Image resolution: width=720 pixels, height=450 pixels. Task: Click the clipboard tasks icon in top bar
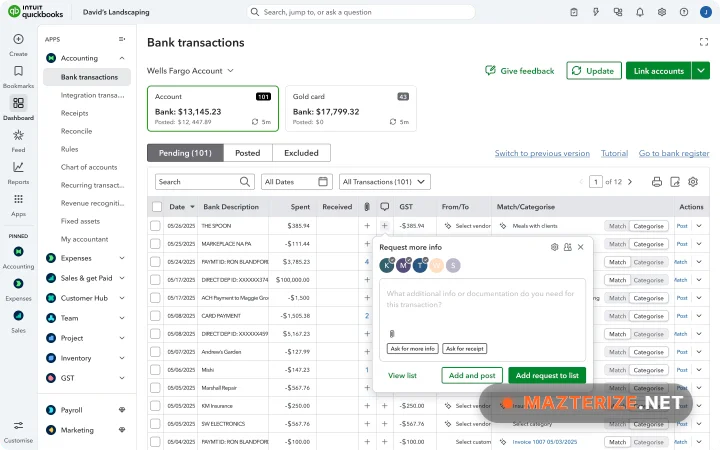click(574, 12)
